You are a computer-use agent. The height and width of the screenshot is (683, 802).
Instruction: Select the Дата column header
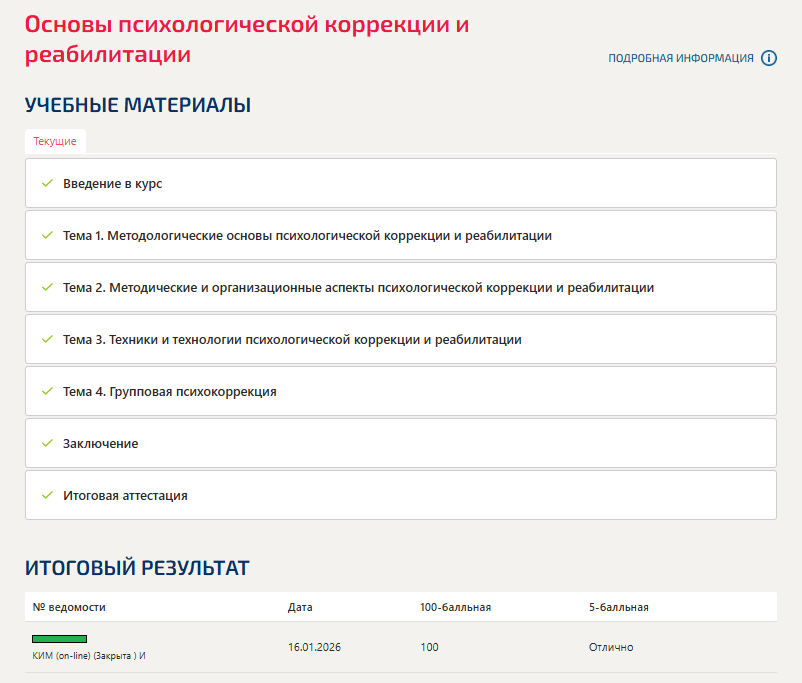coord(300,607)
